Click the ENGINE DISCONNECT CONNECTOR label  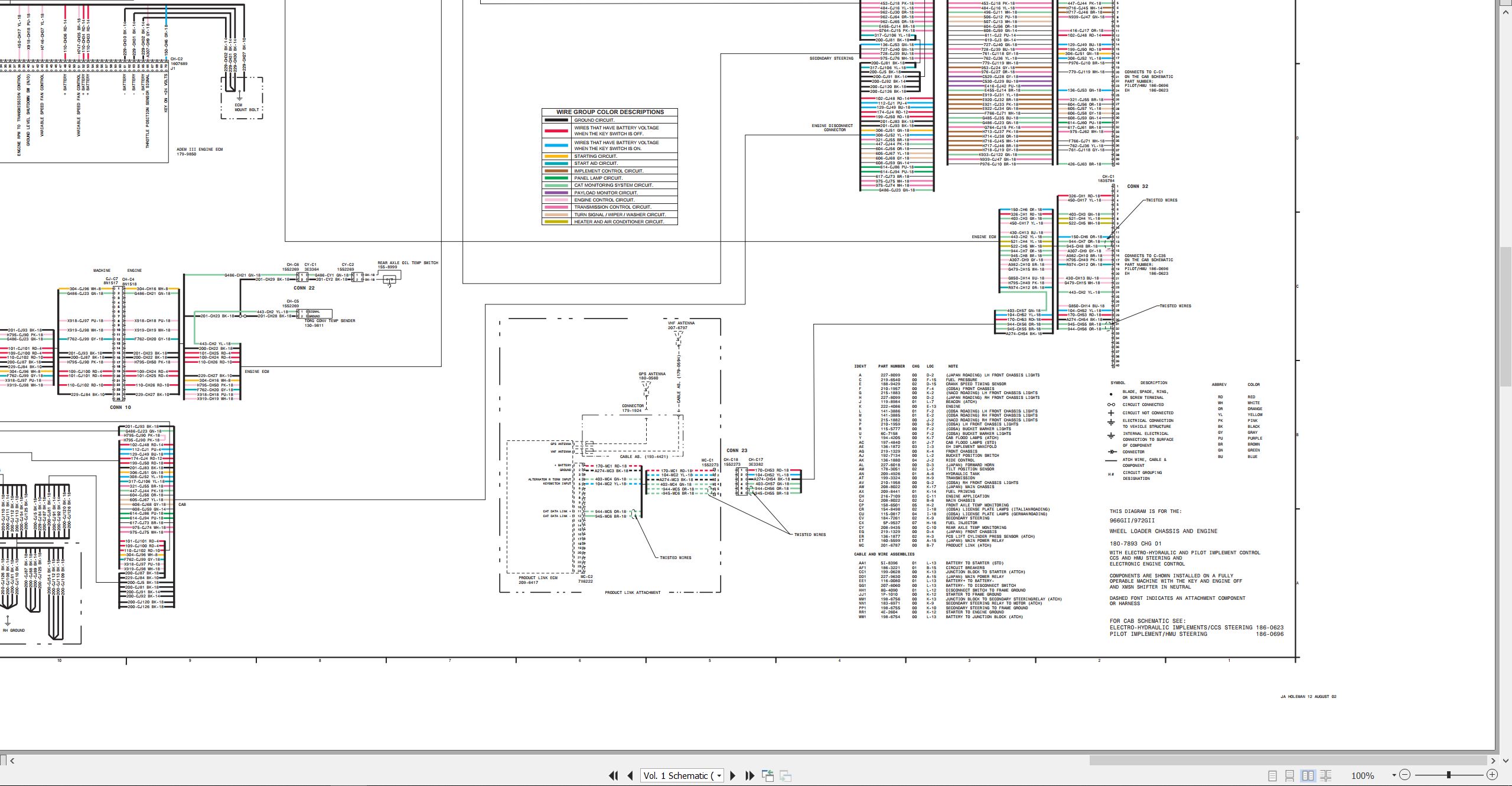(832, 128)
